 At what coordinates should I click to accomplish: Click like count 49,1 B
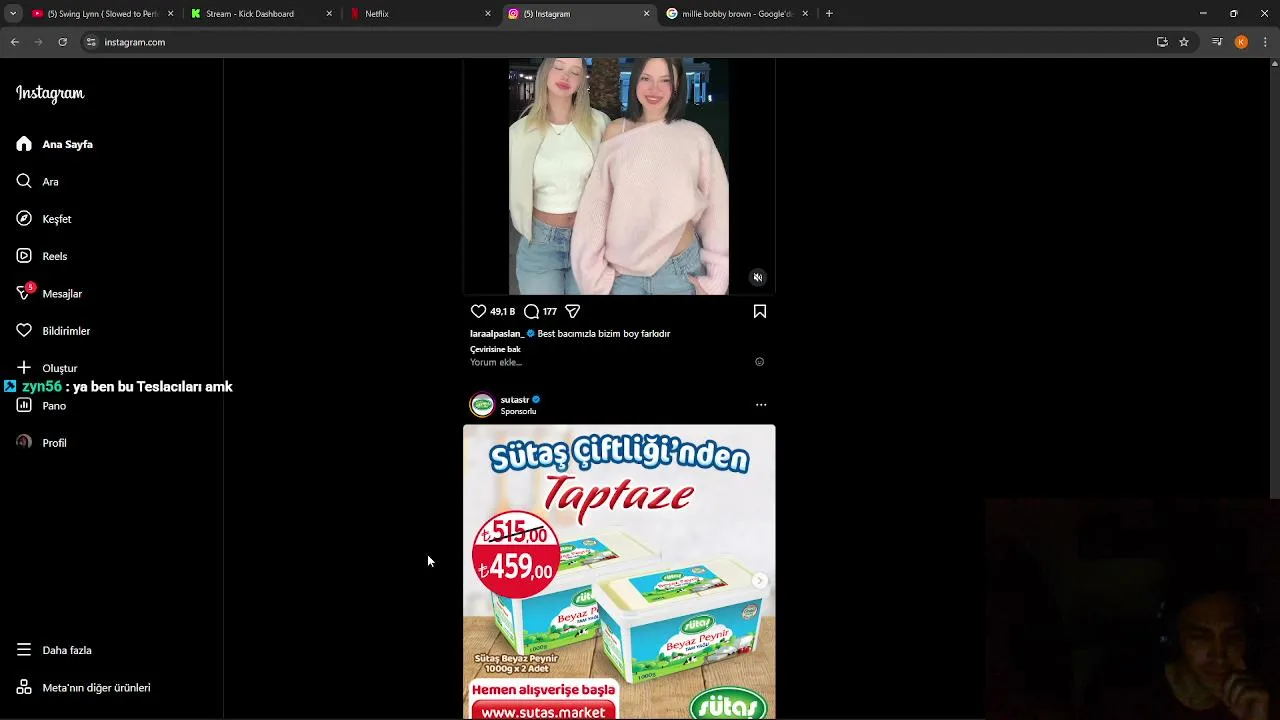click(502, 312)
